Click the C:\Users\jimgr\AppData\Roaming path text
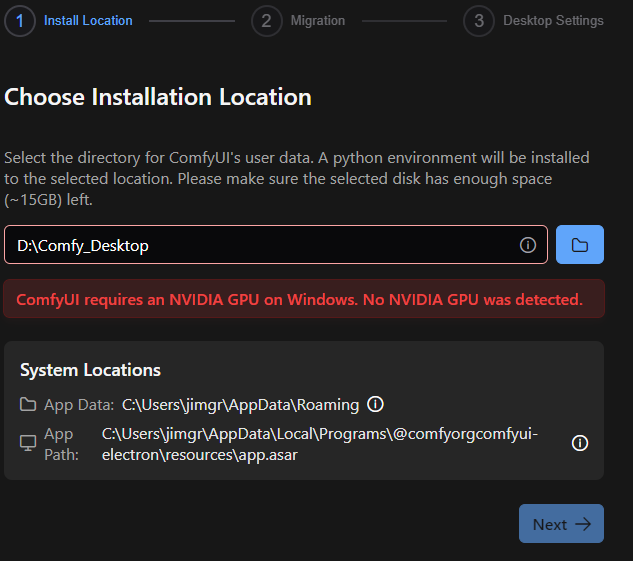 click(x=240, y=405)
